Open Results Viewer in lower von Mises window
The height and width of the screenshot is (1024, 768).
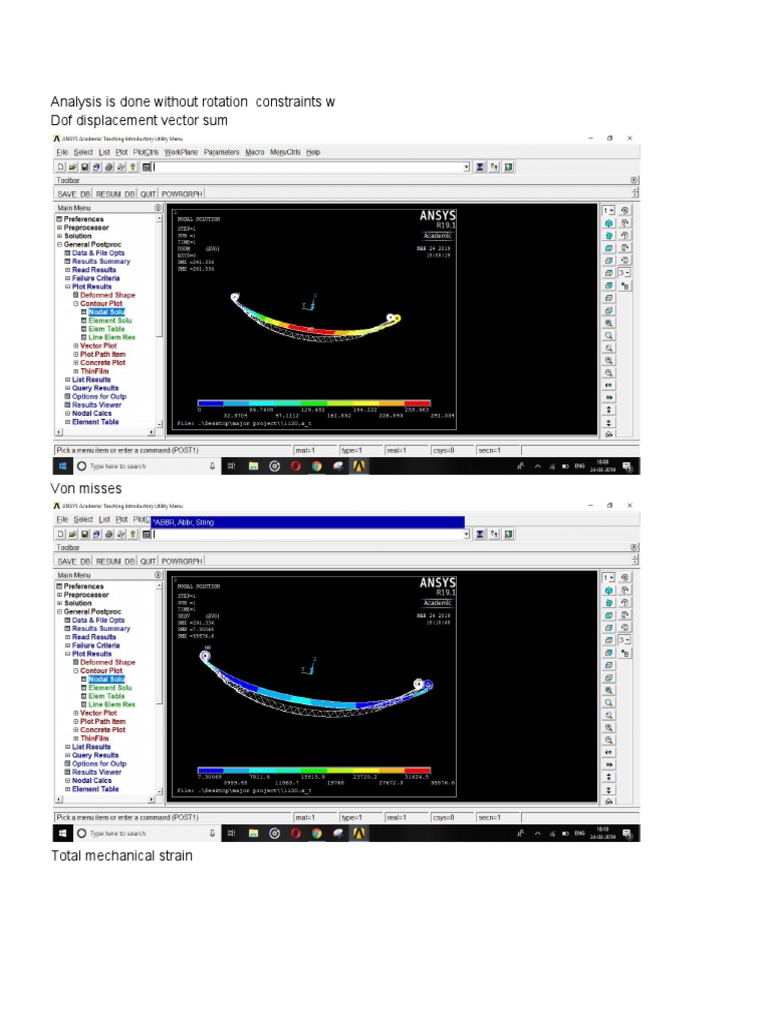click(97, 773)
